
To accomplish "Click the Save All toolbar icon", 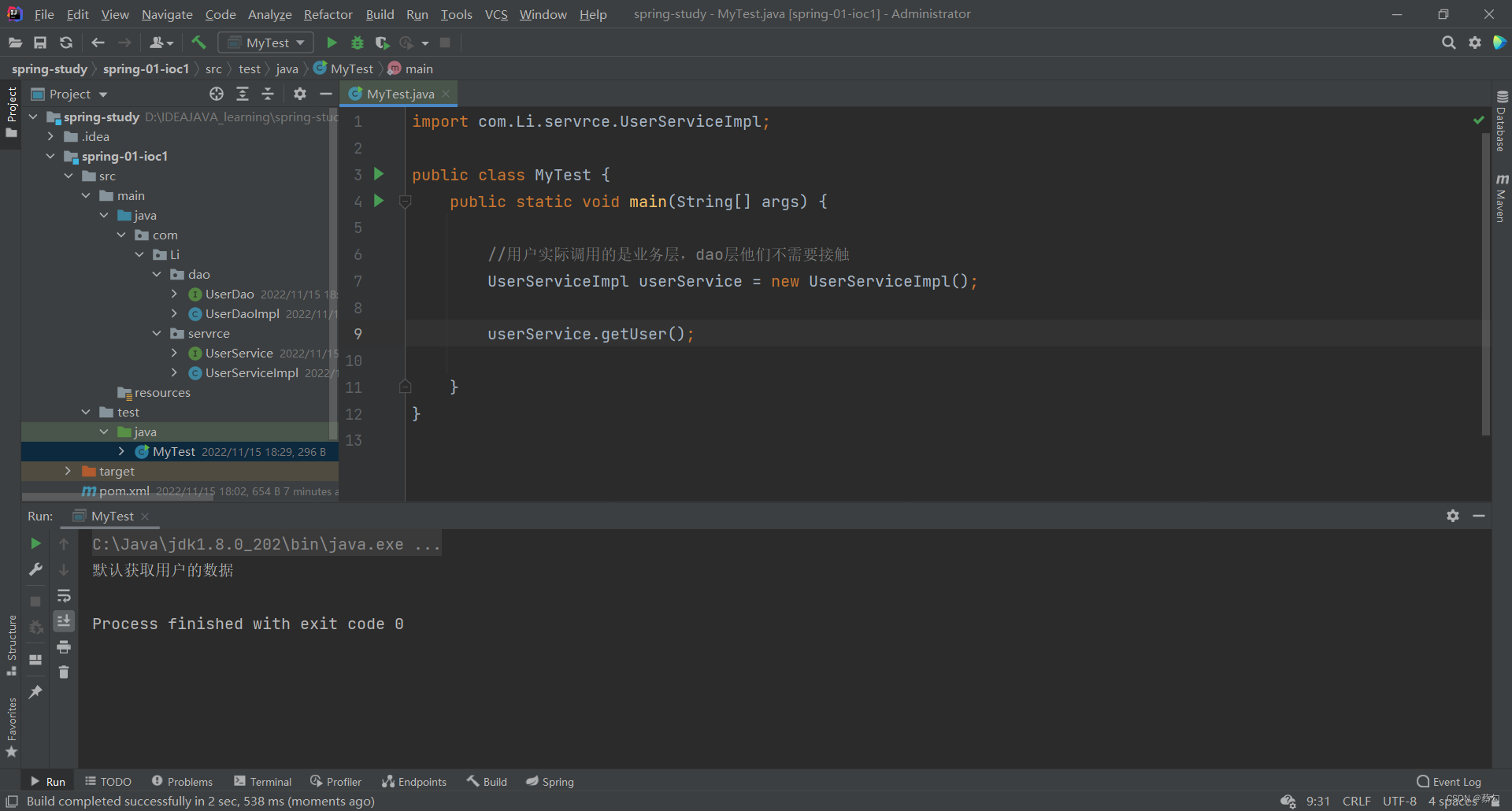I will [40, 43].
